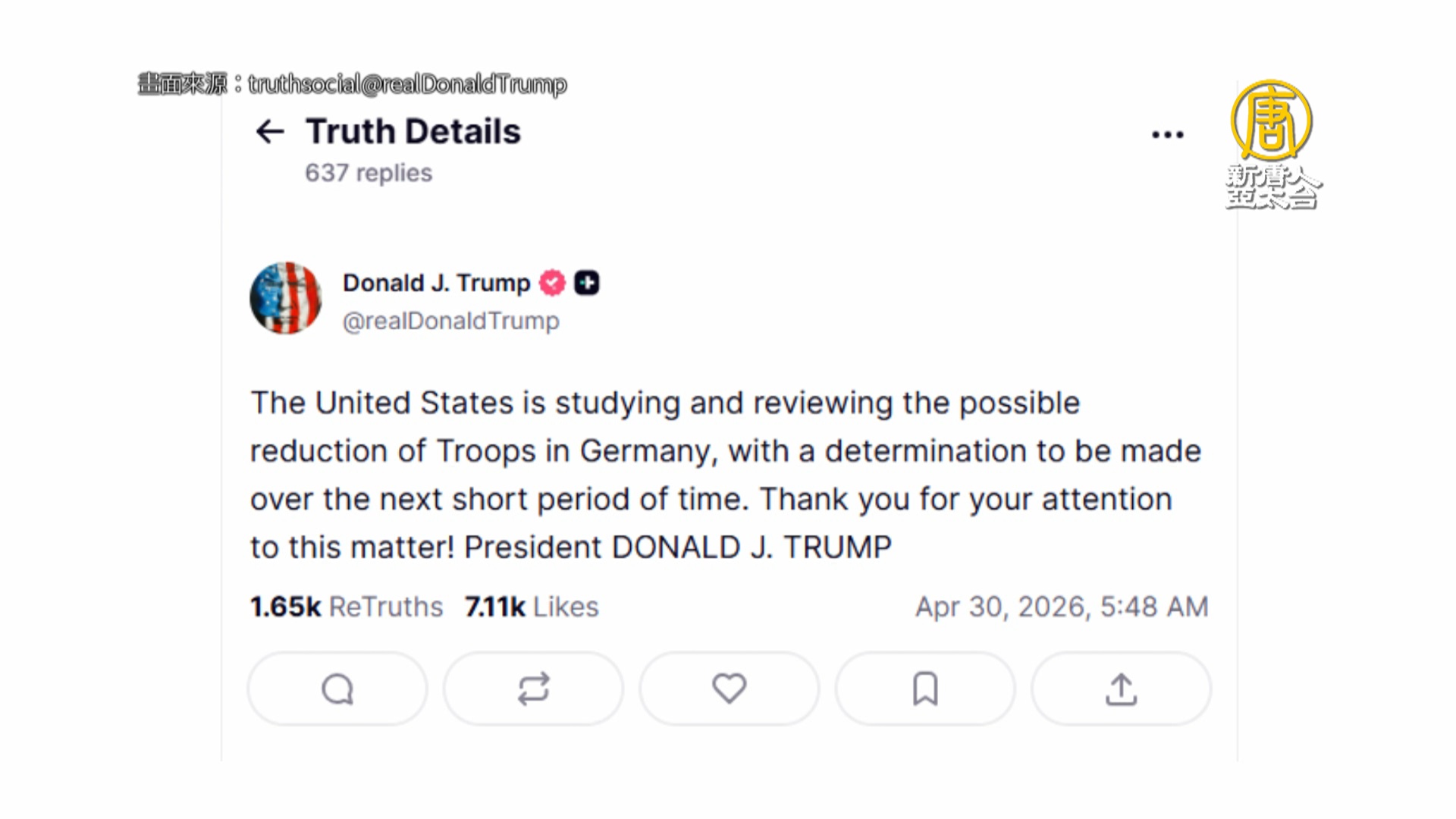Click the Truth Details header title
This screenshot has height=819, width=1456.
[x=413, y=132]
